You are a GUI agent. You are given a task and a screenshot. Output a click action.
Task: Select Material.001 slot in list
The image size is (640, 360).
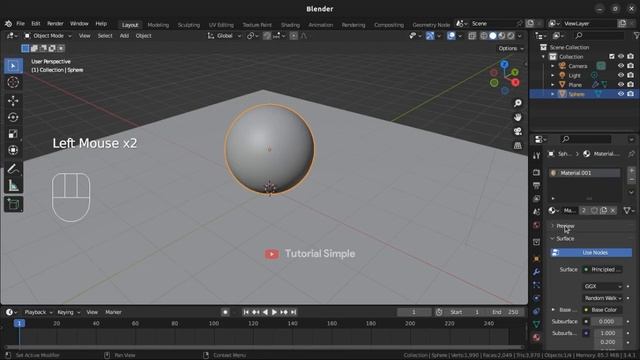pos(584,173)
